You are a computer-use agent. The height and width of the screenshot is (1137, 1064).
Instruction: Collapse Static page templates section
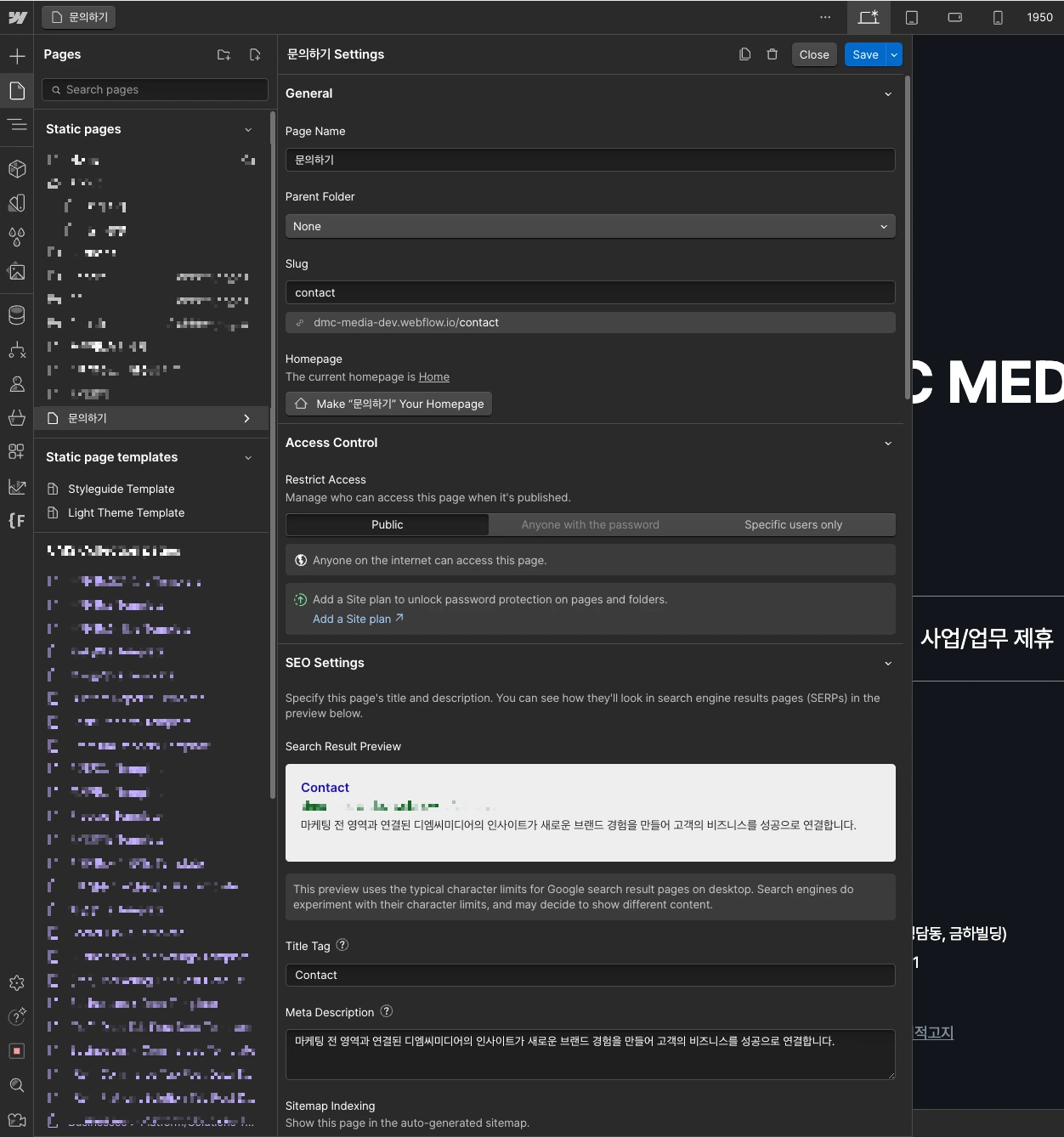[248, 458]
